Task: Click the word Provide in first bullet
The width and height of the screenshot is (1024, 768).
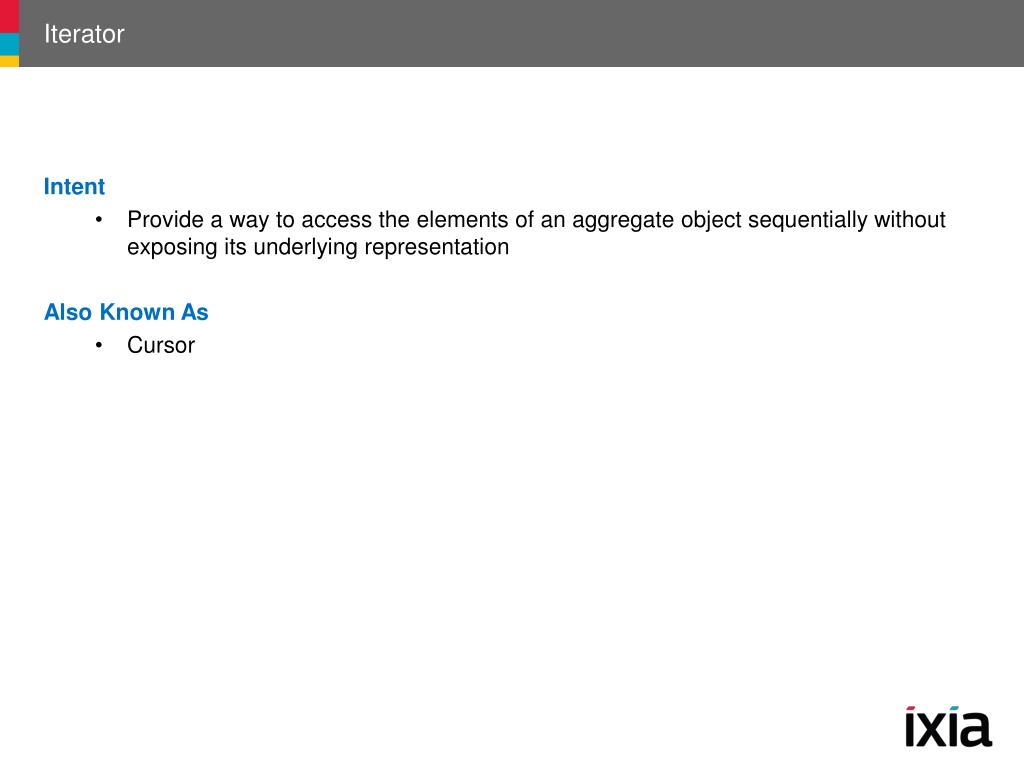Action: coord(165,219)
